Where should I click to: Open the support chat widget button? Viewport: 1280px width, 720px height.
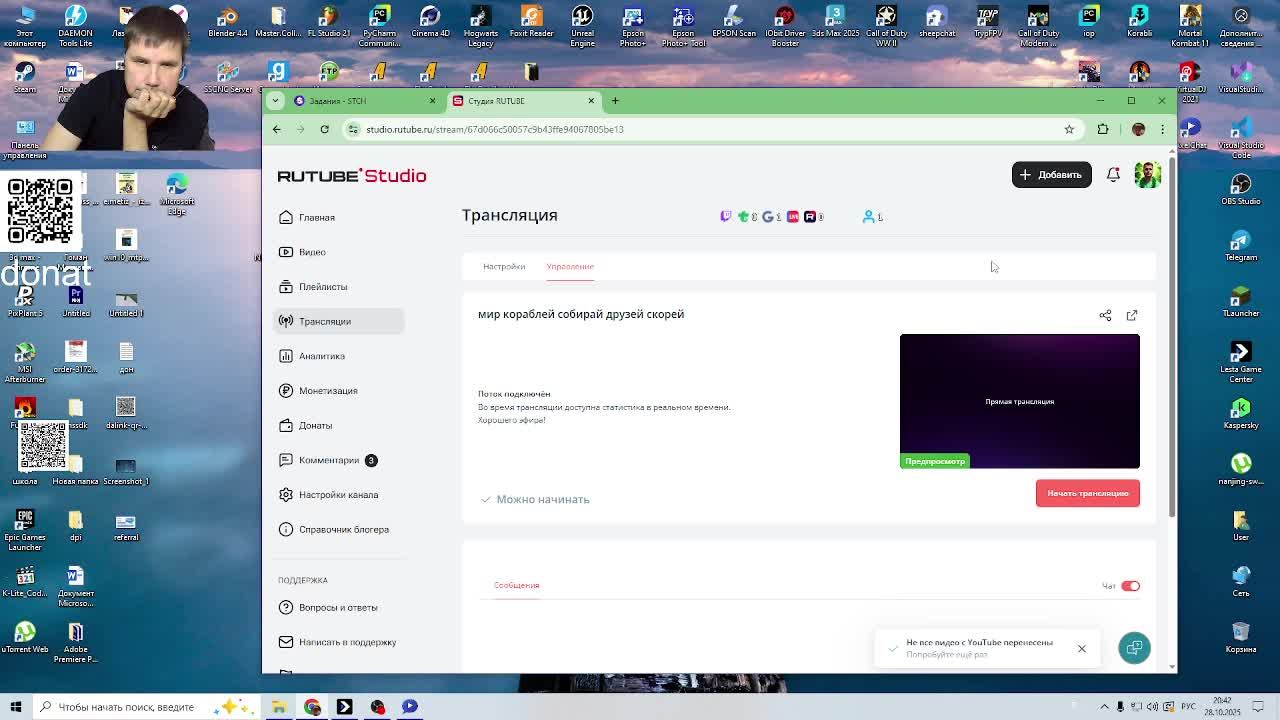(1134, 648)
